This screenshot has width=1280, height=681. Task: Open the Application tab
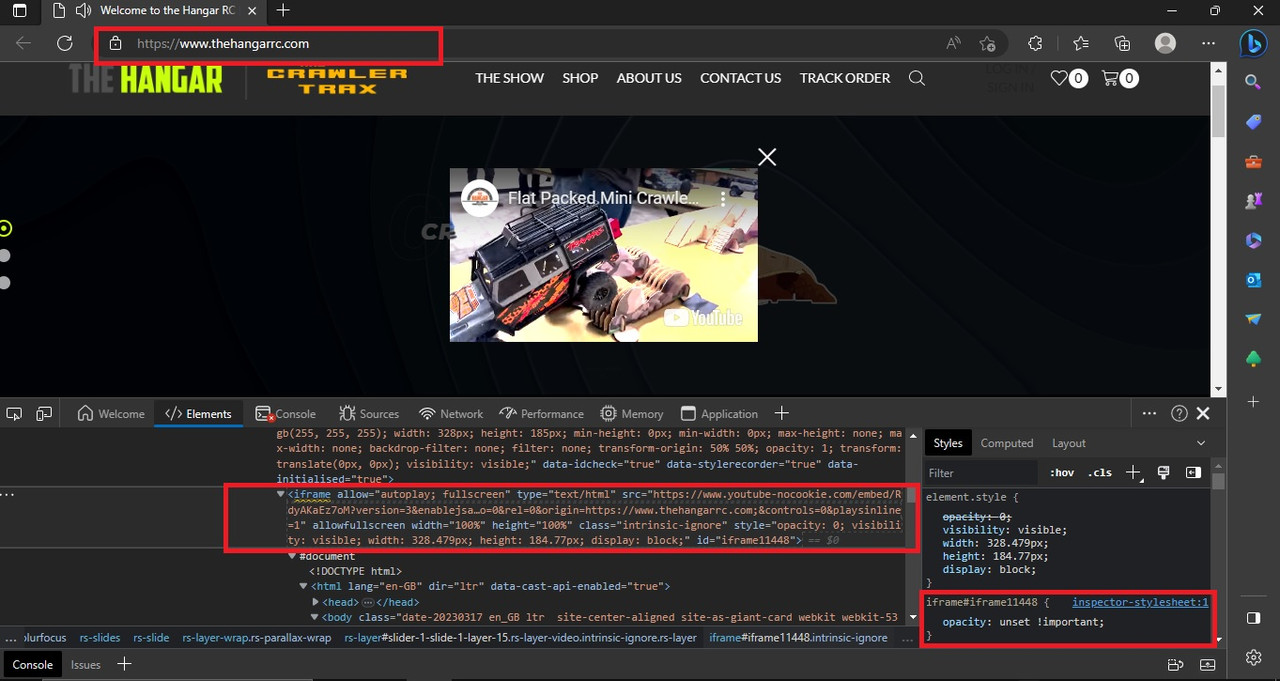(x=719, y=414)
